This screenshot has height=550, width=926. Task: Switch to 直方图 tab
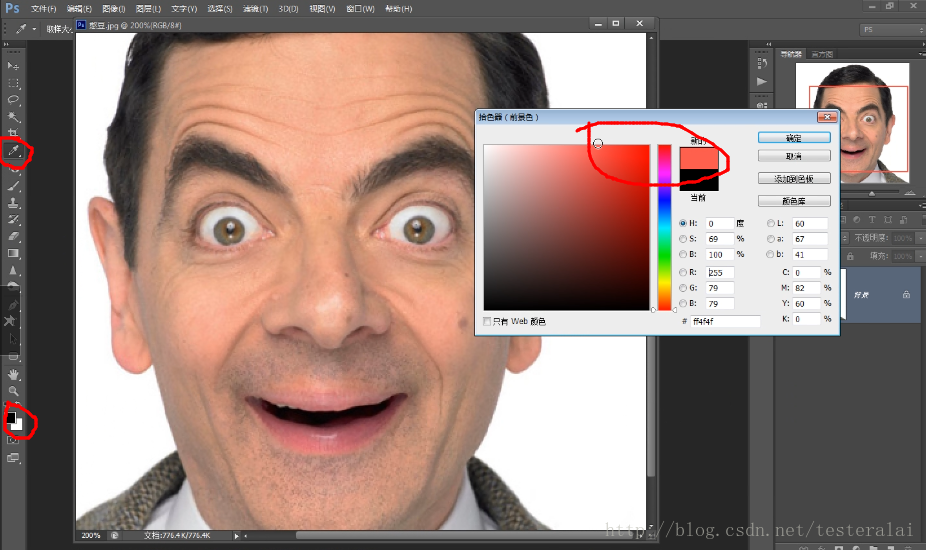click(822, 54)
